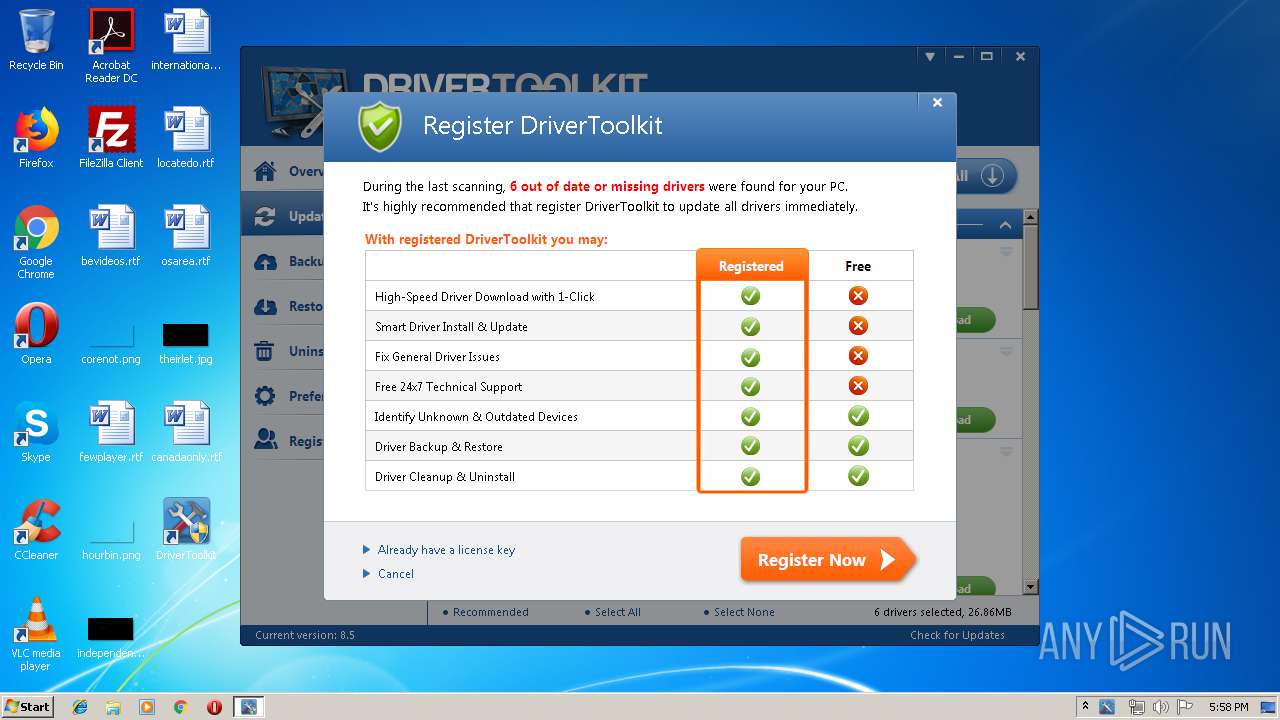Open the Recycle Bin desktop icon

(x=36, y=40)
